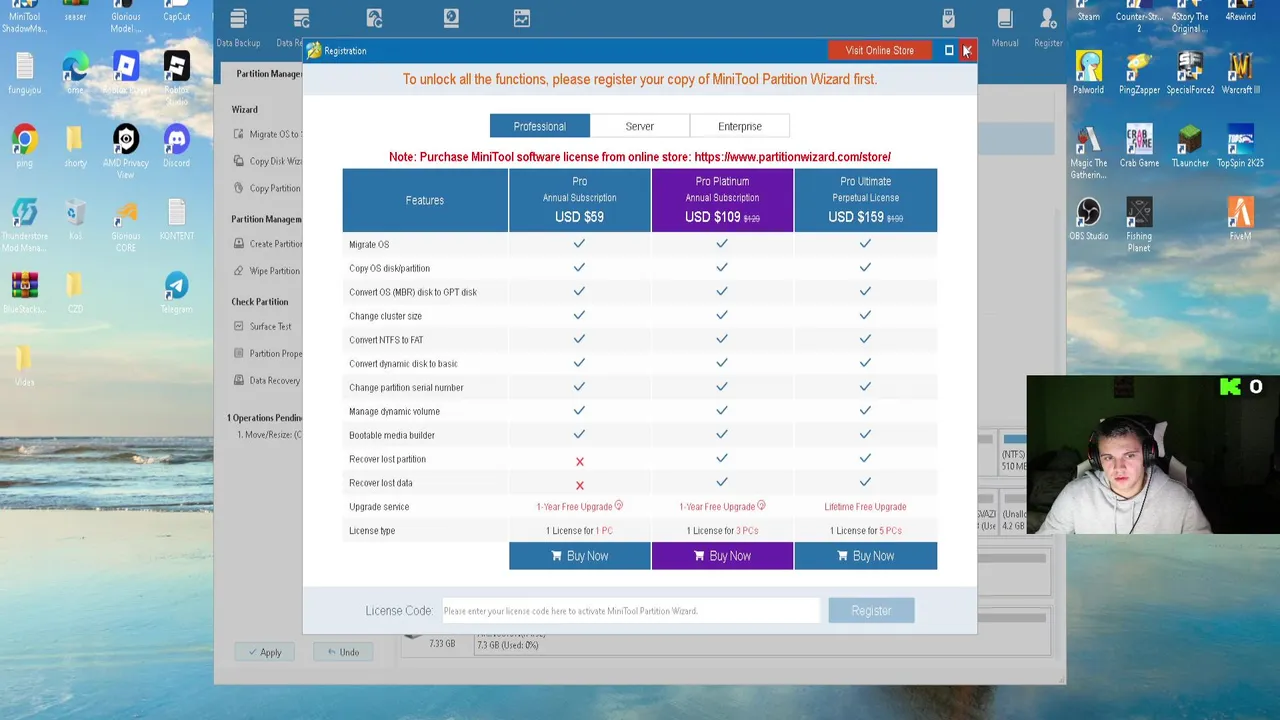Click '1 License for 5 PCs' text
This screenshot has width=1280, height=720.
[865, 531]
